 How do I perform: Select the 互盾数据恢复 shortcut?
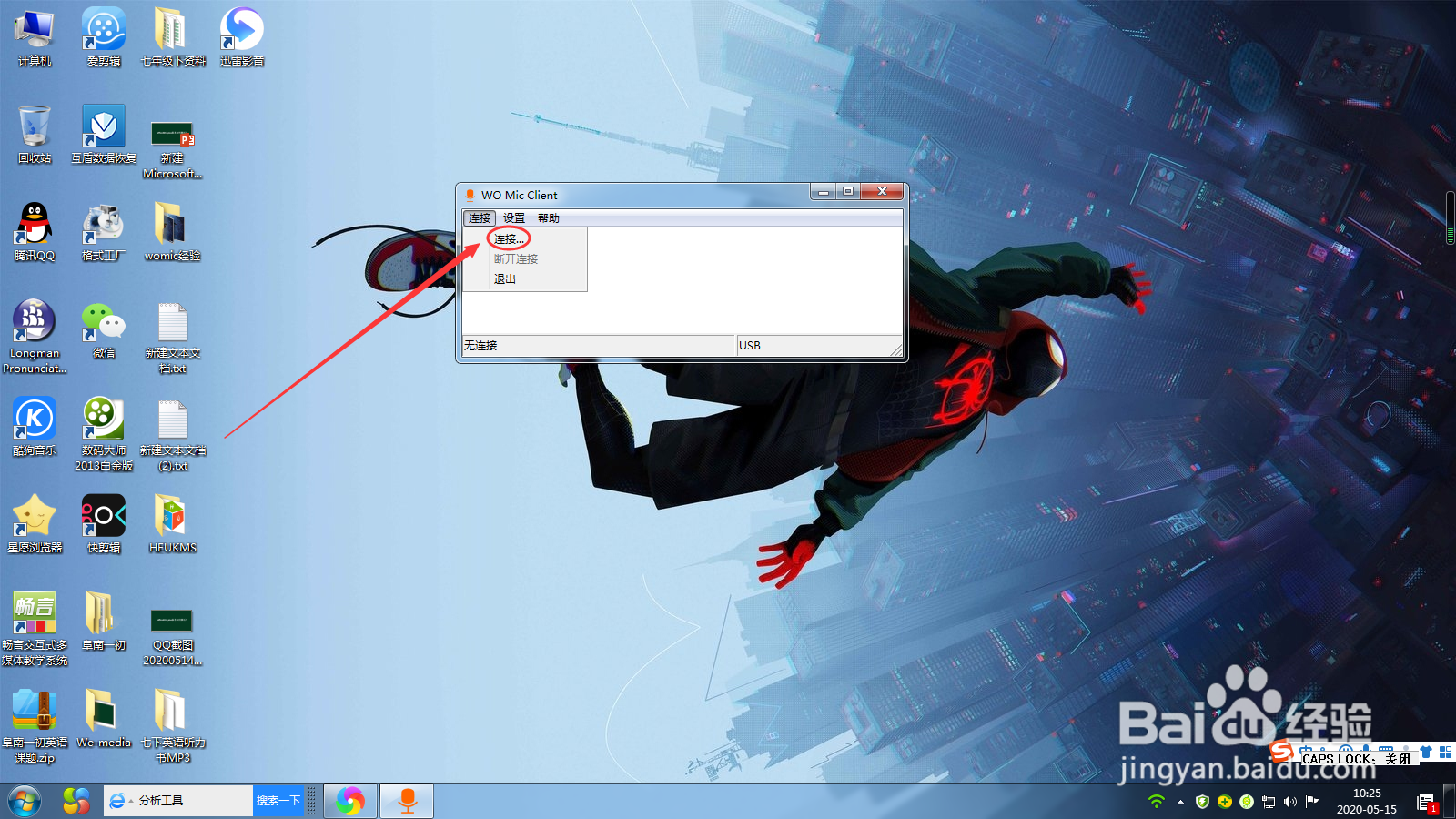pos(104,135)
